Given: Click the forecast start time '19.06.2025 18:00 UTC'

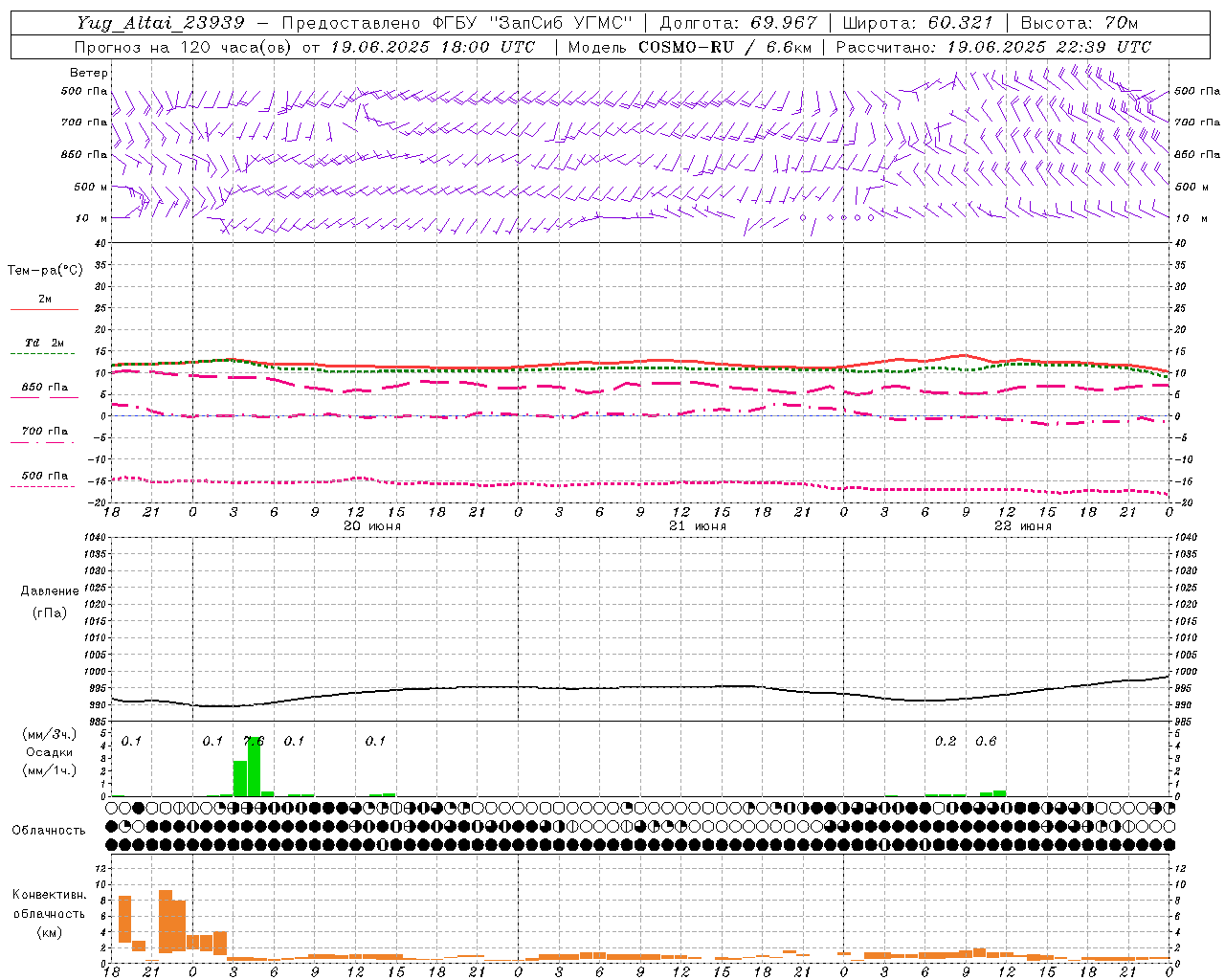Looking at the screenshot, I should pos(433,47).
